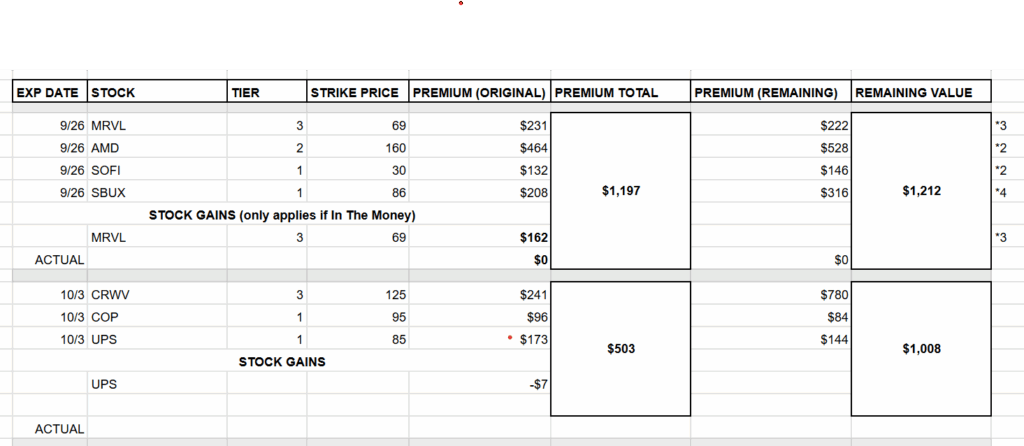Click the PREMIUM (REMAINING) header
This screenshot has width=1024, height=446.
pyautogui.click(x=771, y=92)
